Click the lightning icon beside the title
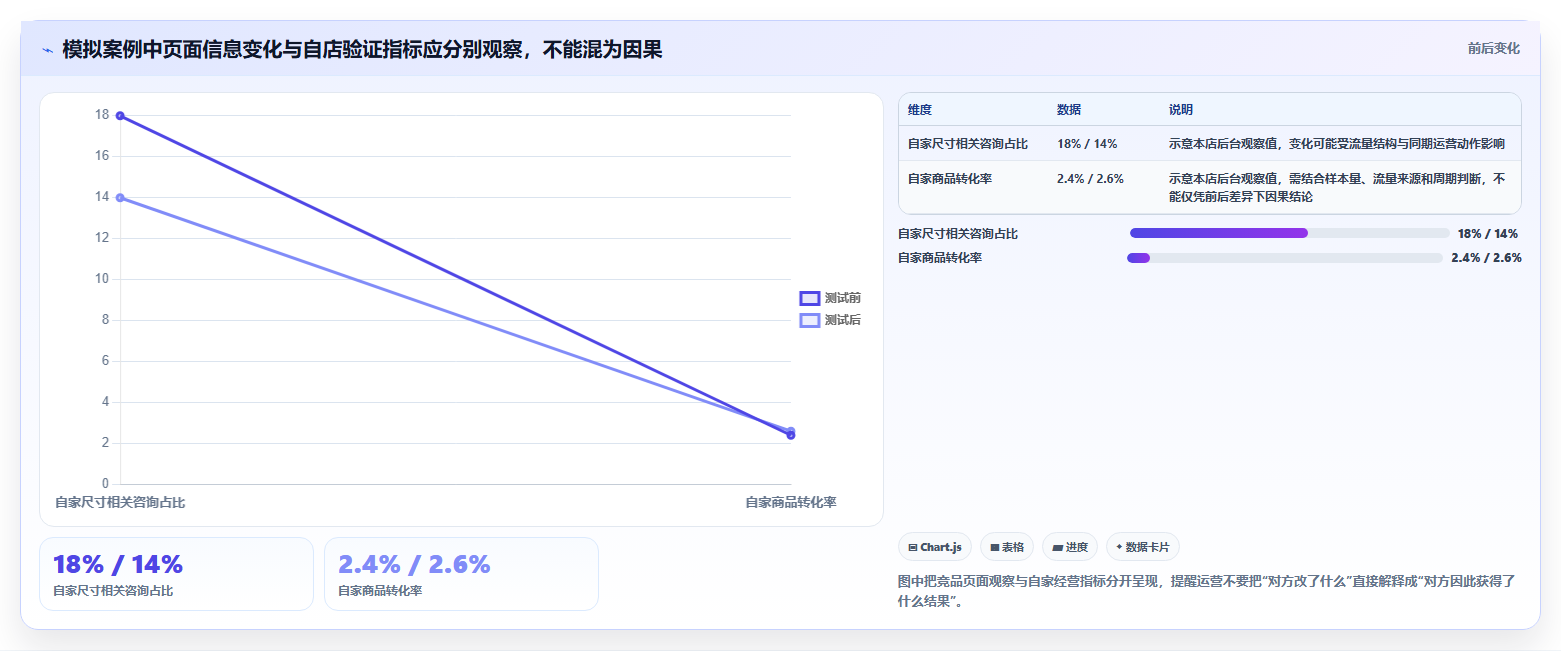Screen dimensions: 1561x651 pyautogui.click(x=47, y=50)
